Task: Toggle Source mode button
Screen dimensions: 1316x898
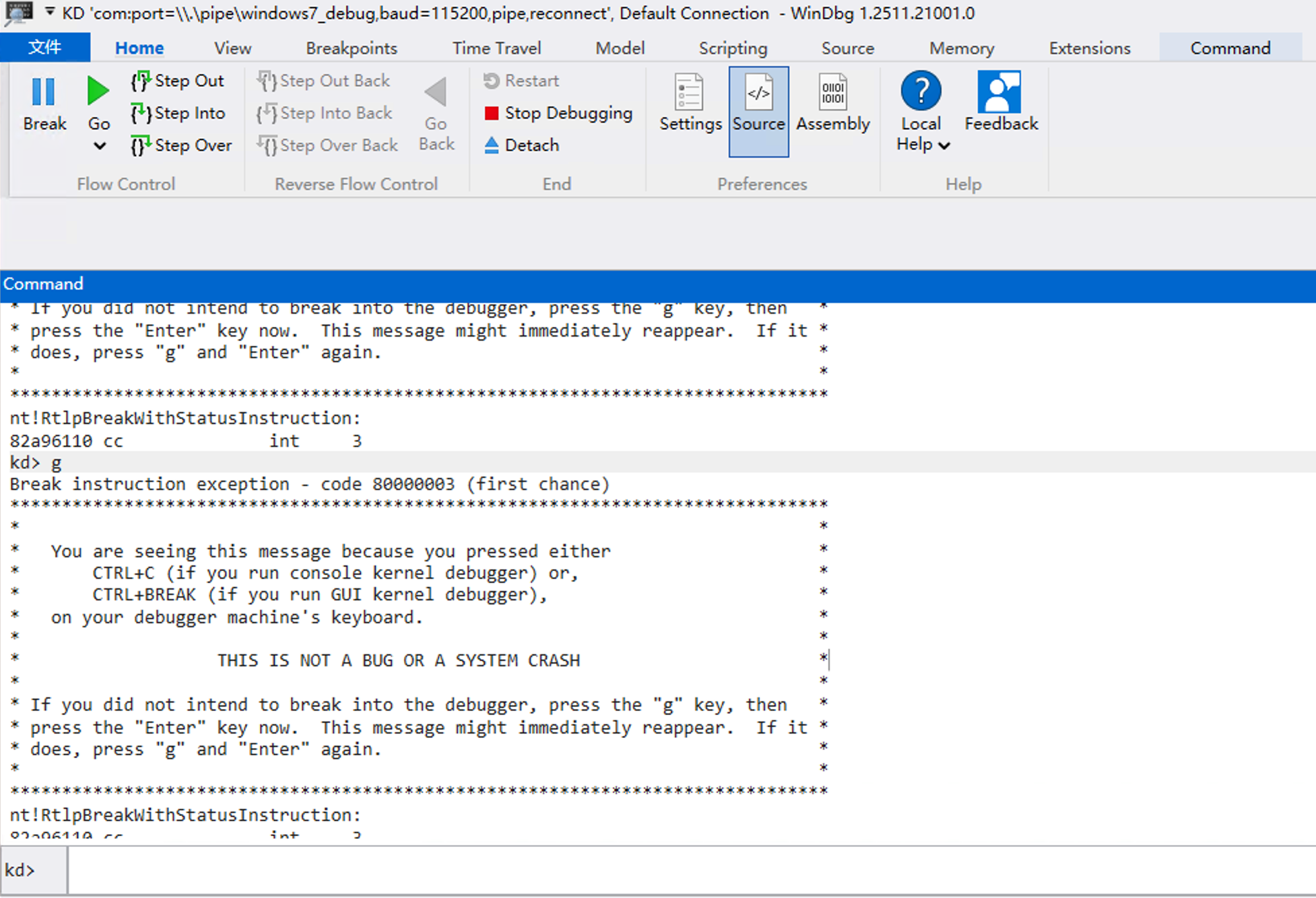Action: click(758, 111)
